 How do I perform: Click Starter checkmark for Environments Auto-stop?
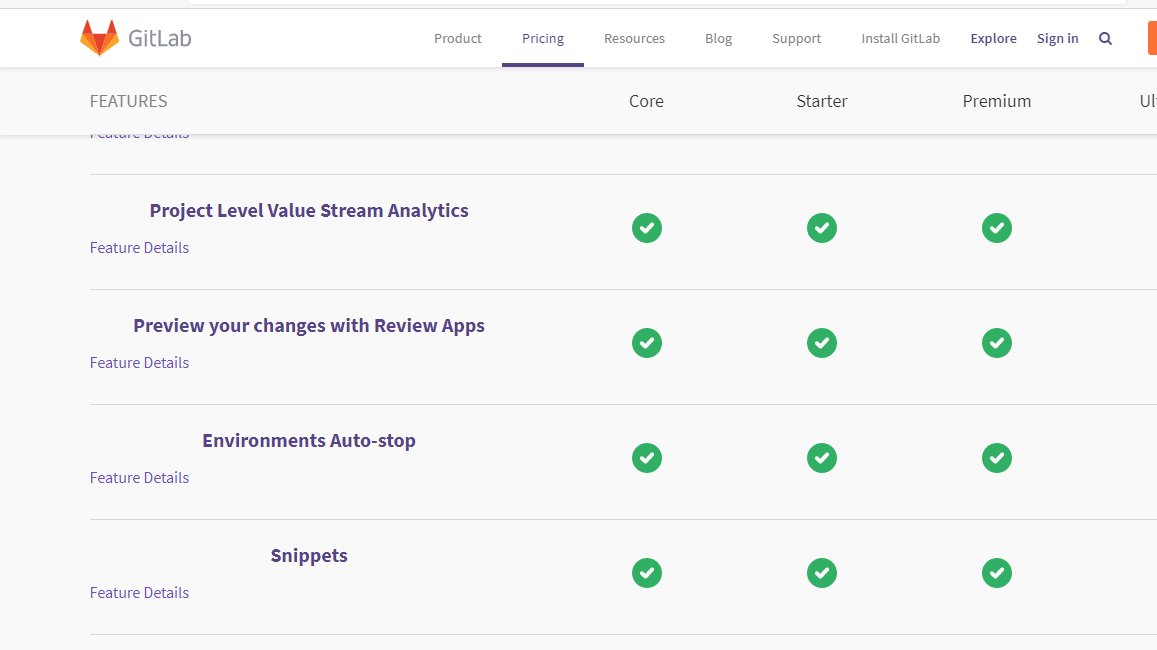click(821, 458)
